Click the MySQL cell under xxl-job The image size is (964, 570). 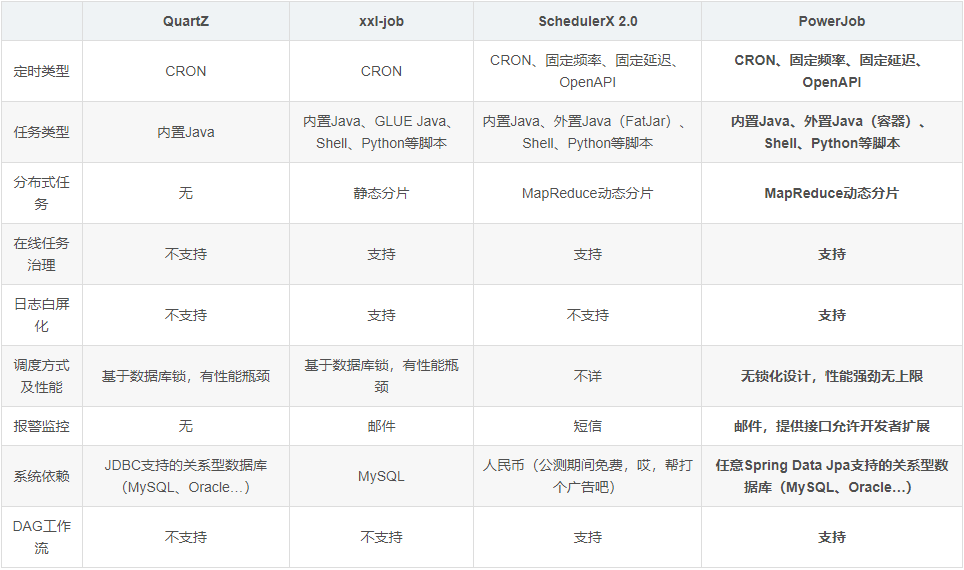[x=381, y=477]
